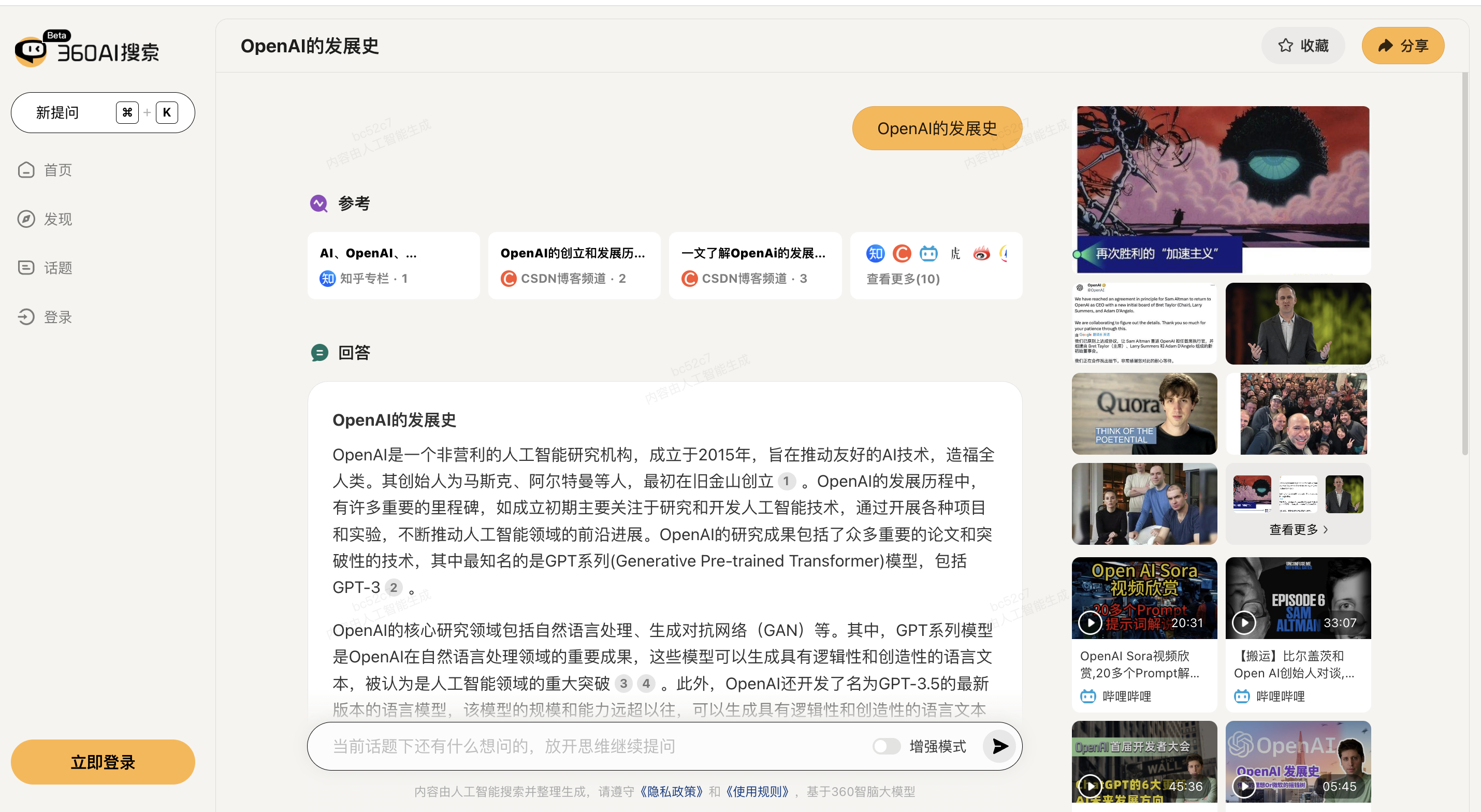1481x812 pixels.
Task: Open the crowd selfie thumbnail
Action: tap(1298, 413)
